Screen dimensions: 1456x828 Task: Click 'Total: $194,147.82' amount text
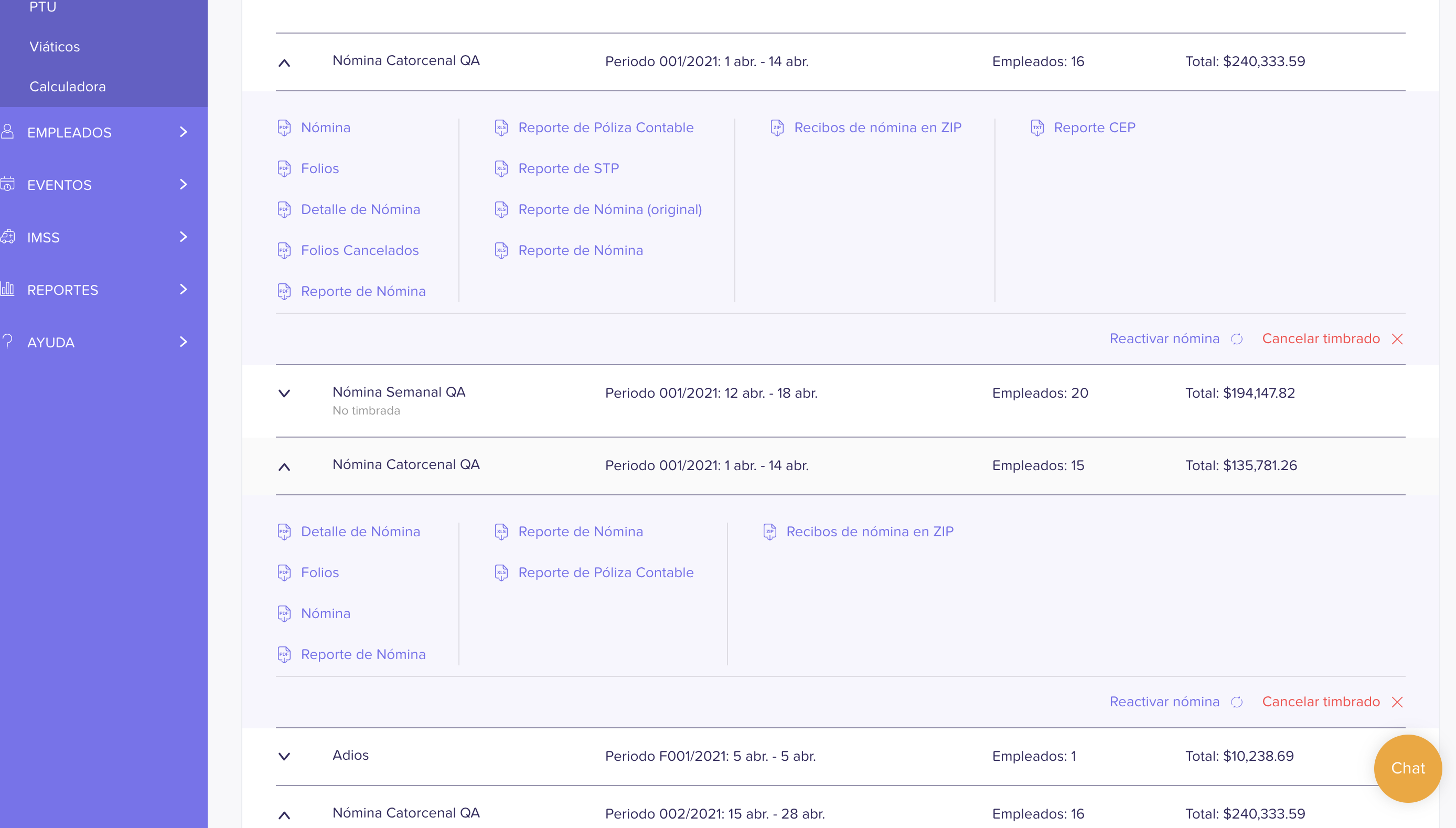click(x=1240, y=393)
